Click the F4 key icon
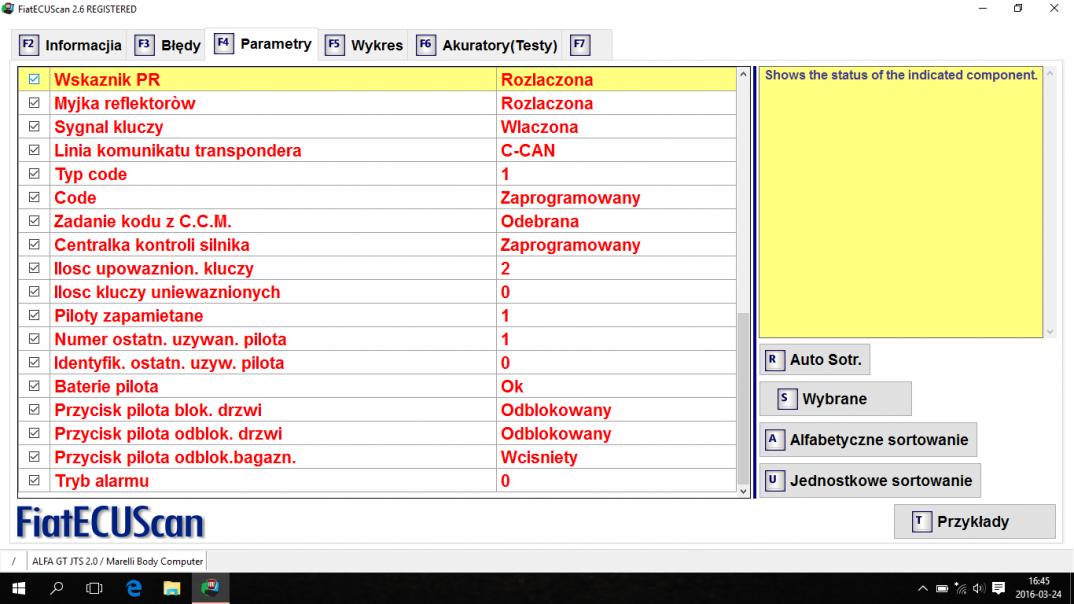1074x604 pixels. click(x=223, y=43)
